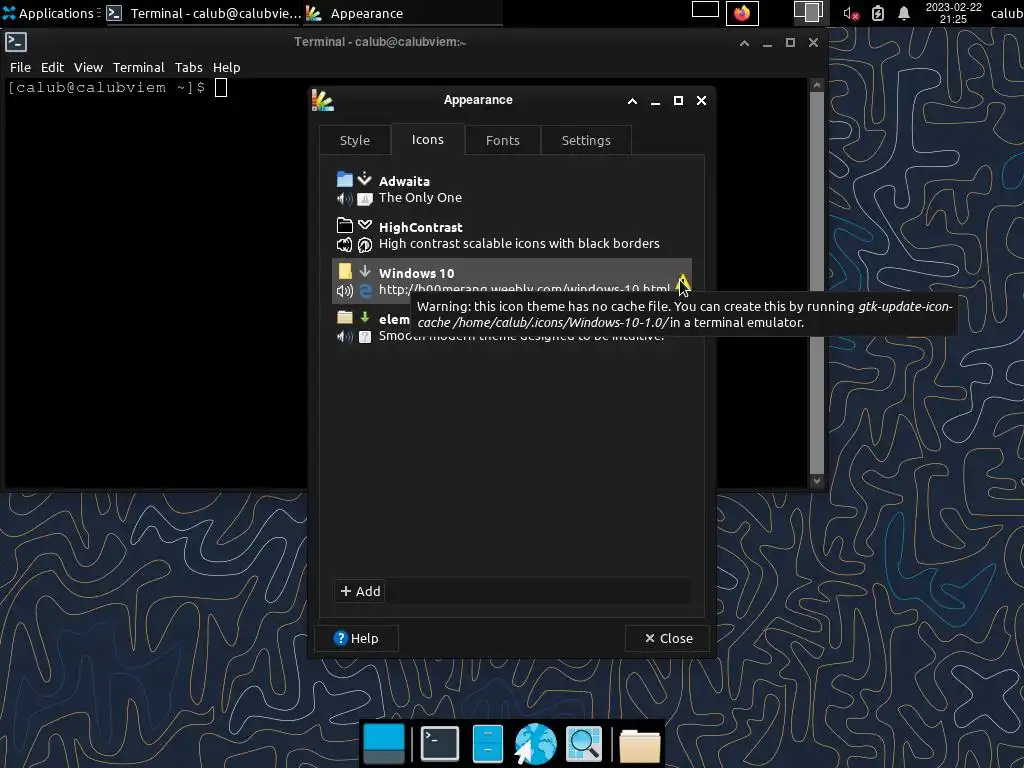Maximize the Appearance window

coord(678,101)
